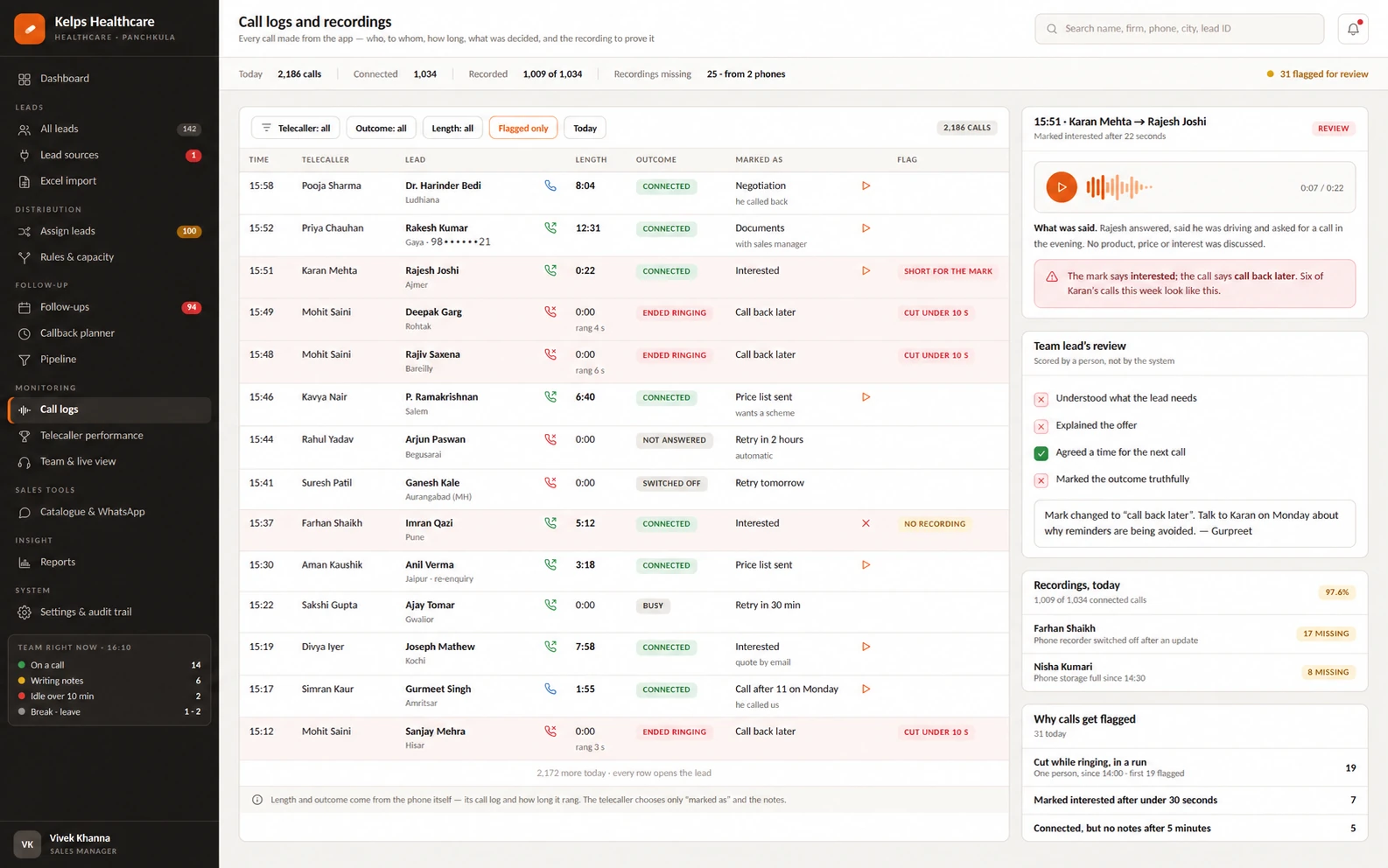This screenshot has width=1388, height=868.
Task: Click the VK user avatar
Action: pos(27,844)
